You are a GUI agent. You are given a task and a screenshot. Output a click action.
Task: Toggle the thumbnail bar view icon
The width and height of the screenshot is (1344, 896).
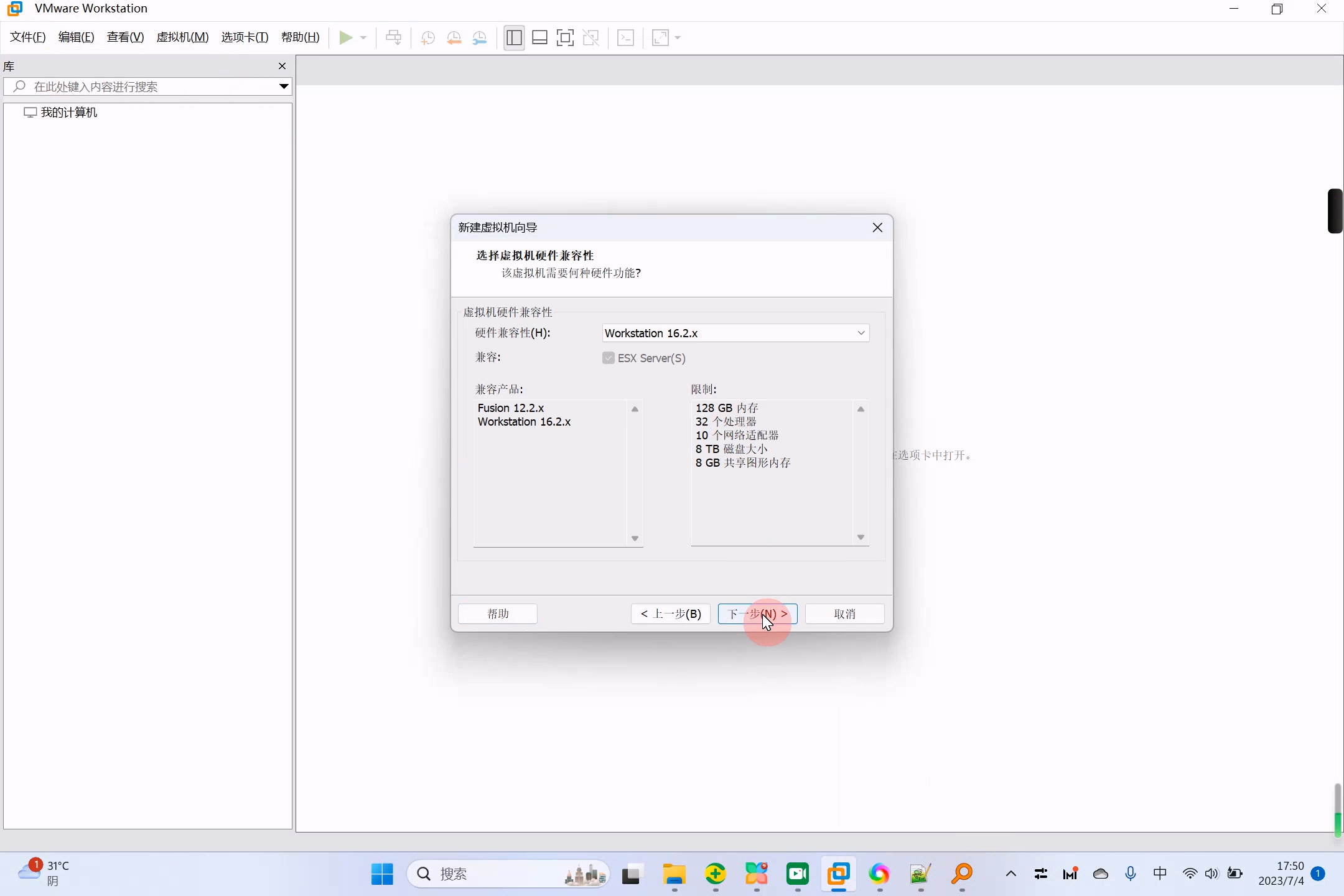coord(539,38)
